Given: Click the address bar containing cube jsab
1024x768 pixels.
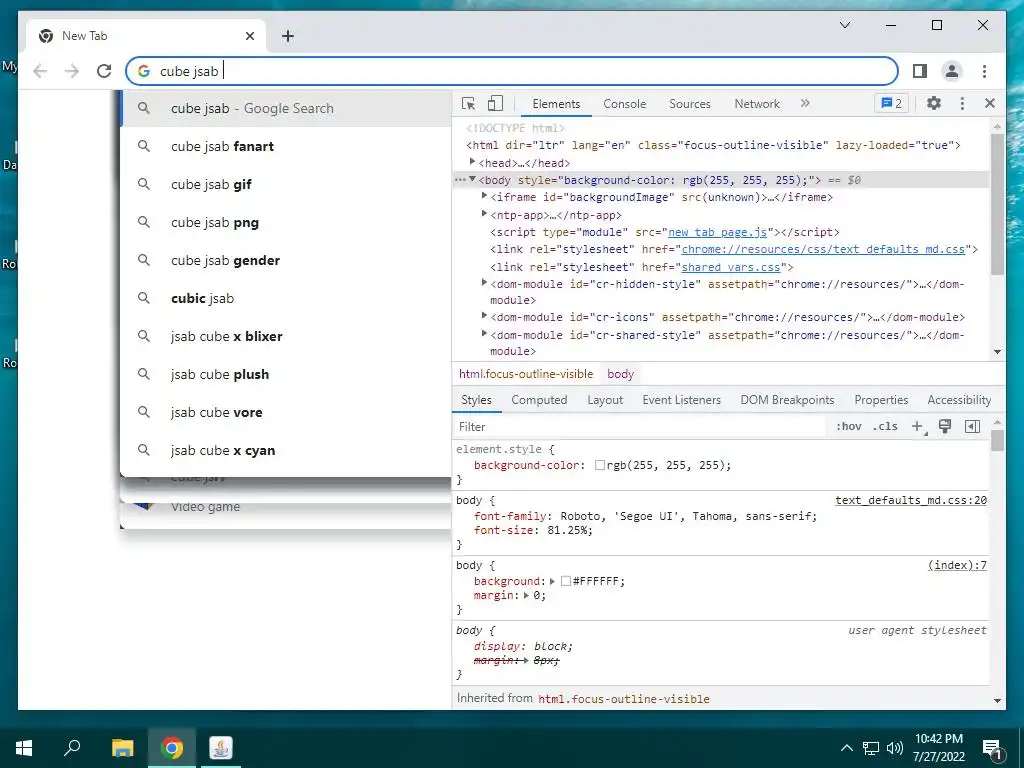Looking at the screenshot, I should pyautogui.click(x=512, y=71).
